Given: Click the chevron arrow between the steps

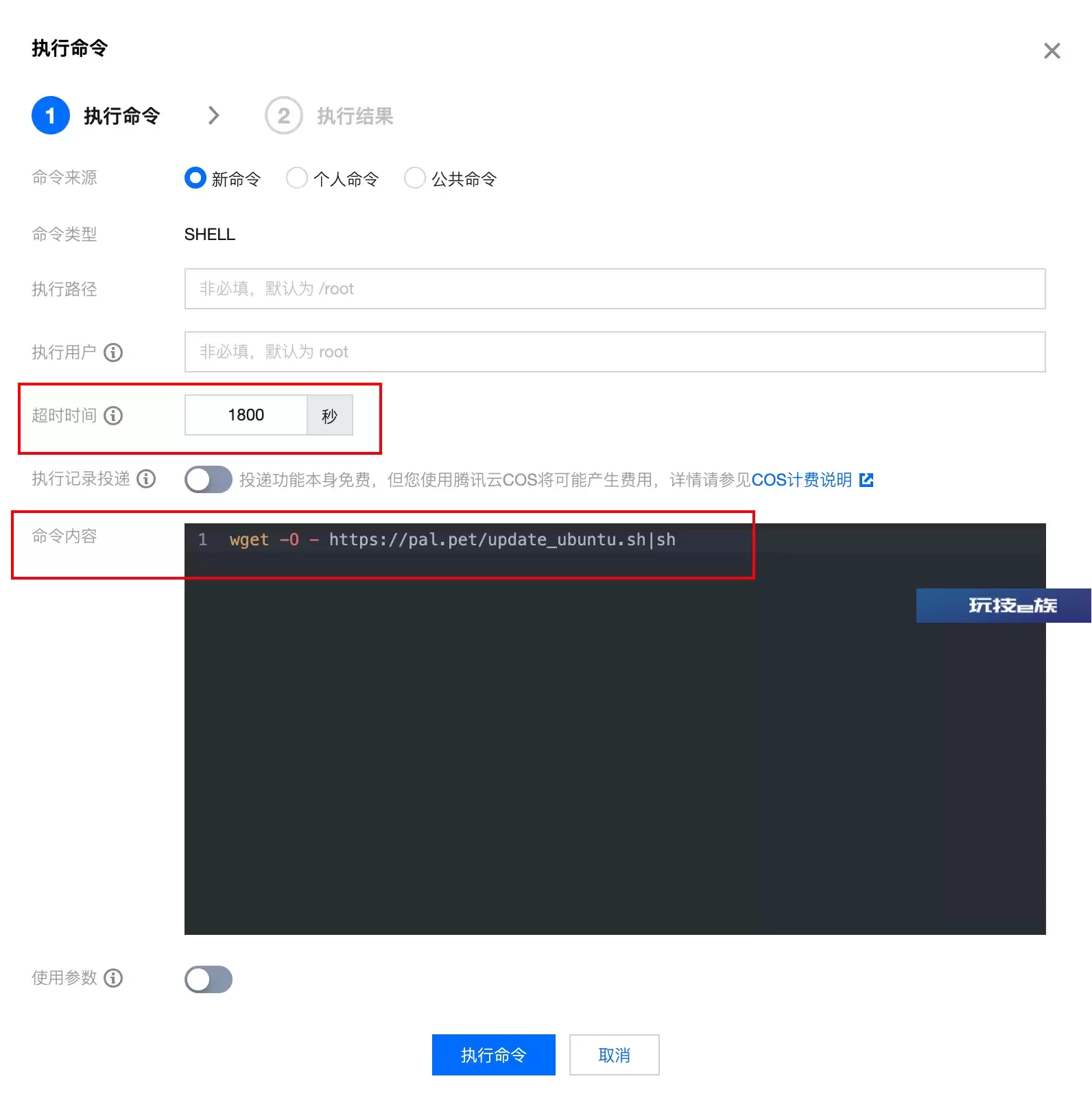Looking at the screenshot, I should (x=213, y=115).
